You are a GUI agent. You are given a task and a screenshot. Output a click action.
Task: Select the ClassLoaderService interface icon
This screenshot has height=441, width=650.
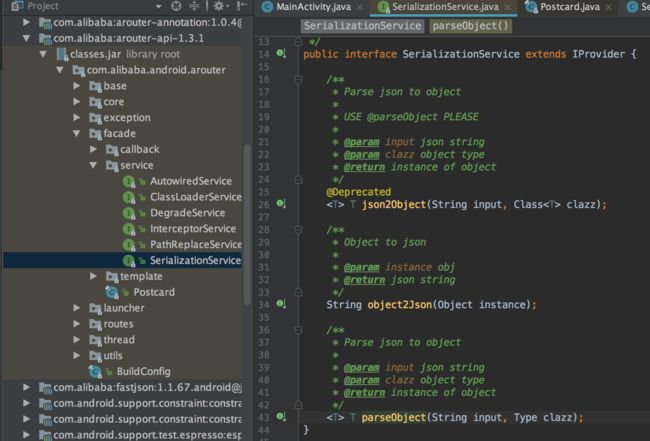point(129,197)
